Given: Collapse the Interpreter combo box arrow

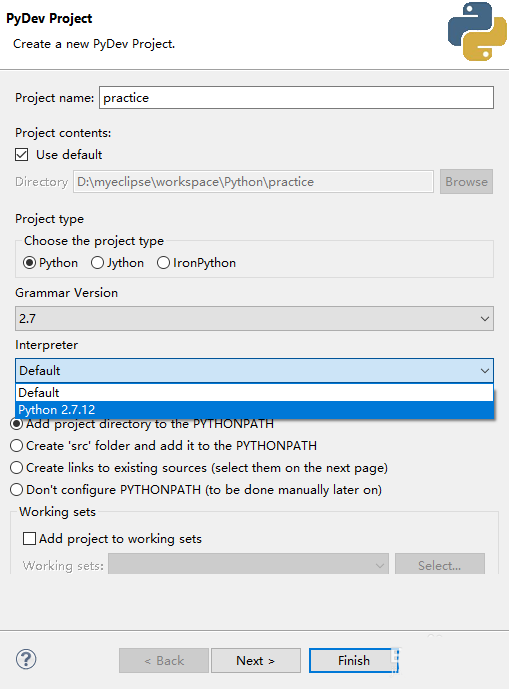Looking at the screenshot, I should click(x=484, y=370).
